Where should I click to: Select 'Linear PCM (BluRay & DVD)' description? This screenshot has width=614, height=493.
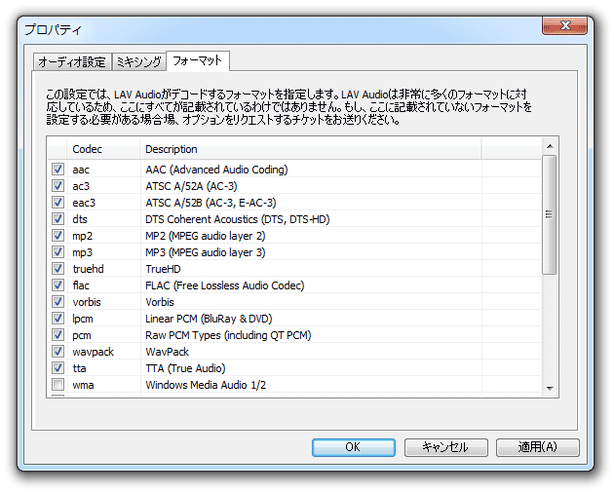(x=209, y=319)
